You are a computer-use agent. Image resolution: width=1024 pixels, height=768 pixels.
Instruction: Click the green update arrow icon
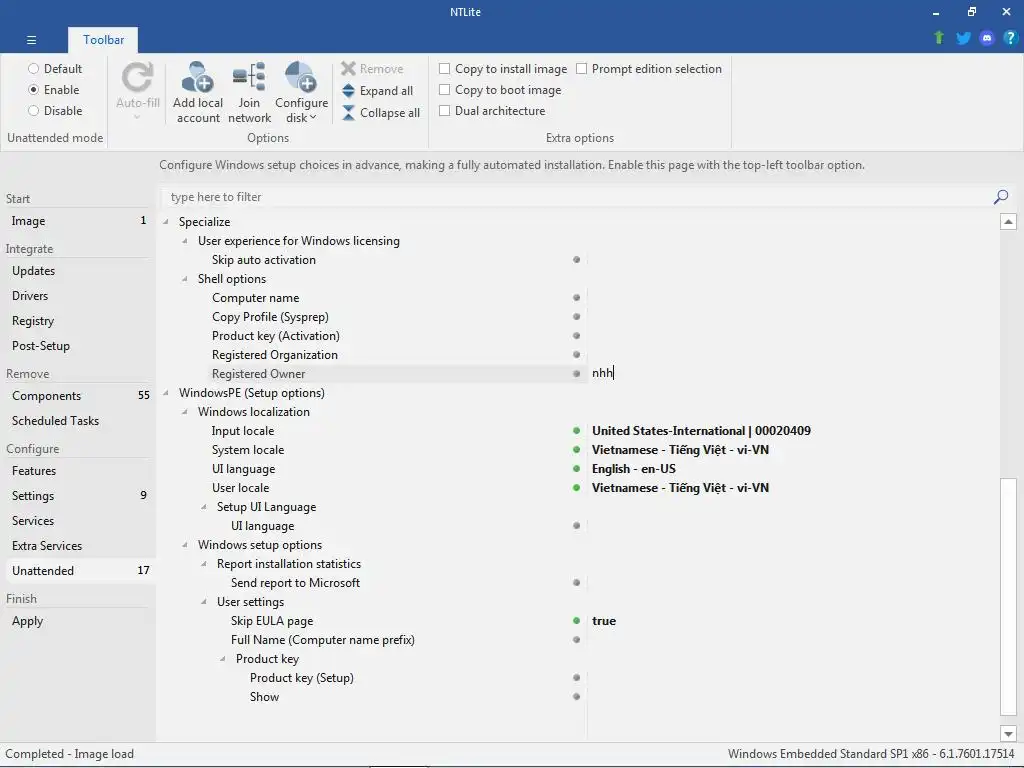pyautogui.click(x=939, y=38)
